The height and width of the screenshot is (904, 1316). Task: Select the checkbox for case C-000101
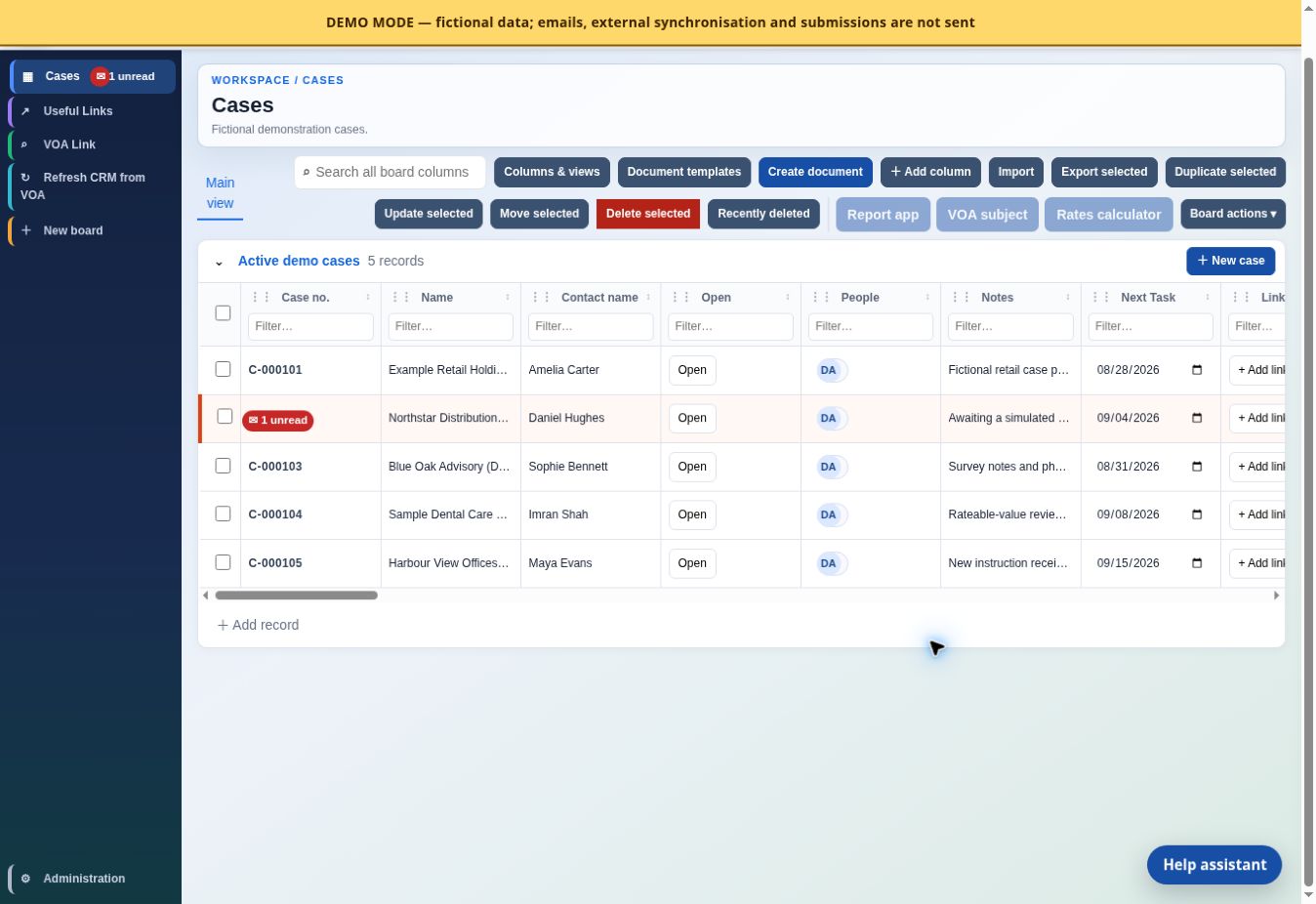click(x=223, y=369)
